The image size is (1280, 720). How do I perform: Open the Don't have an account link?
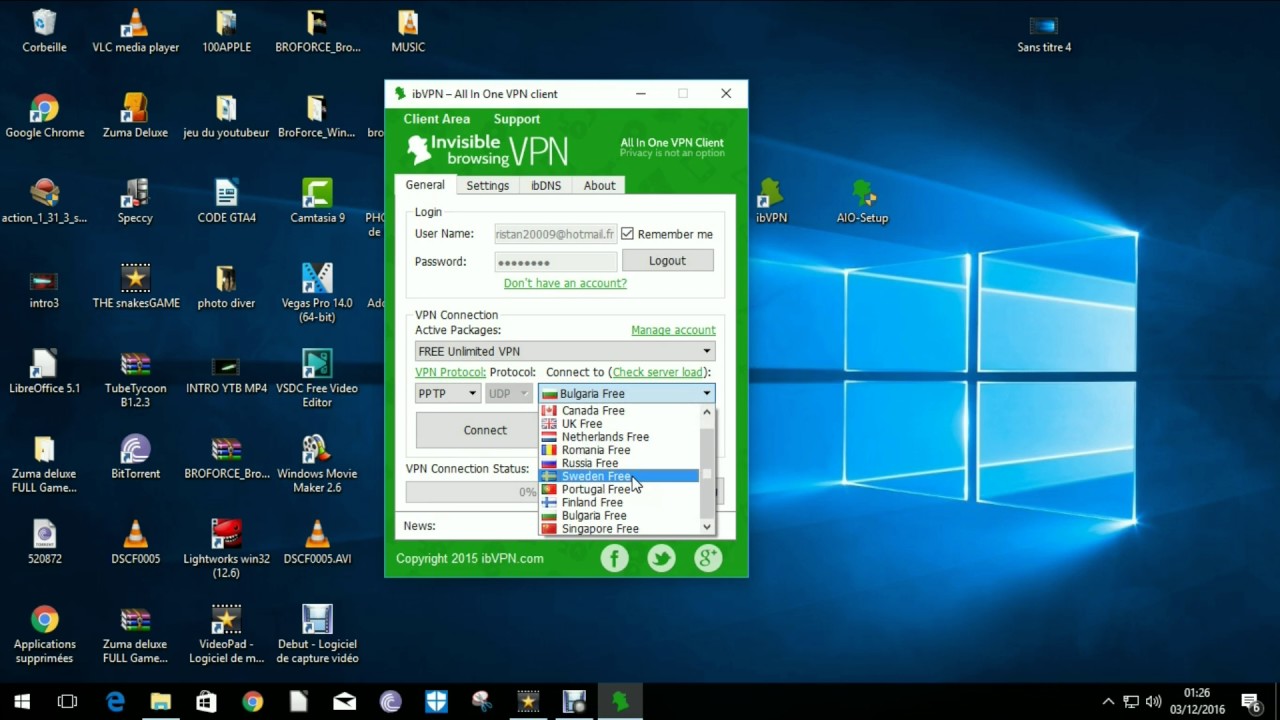coord(565,283)
